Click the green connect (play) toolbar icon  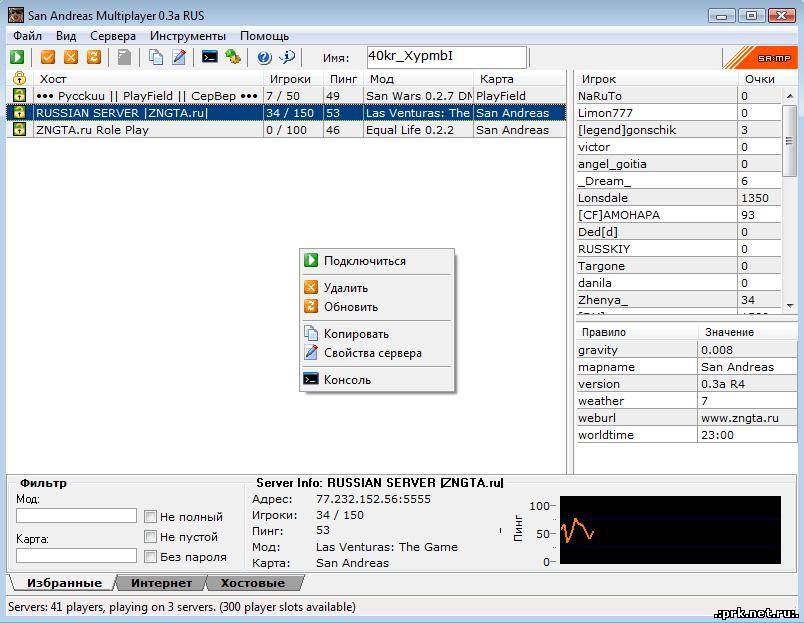[x=17, y=57]
